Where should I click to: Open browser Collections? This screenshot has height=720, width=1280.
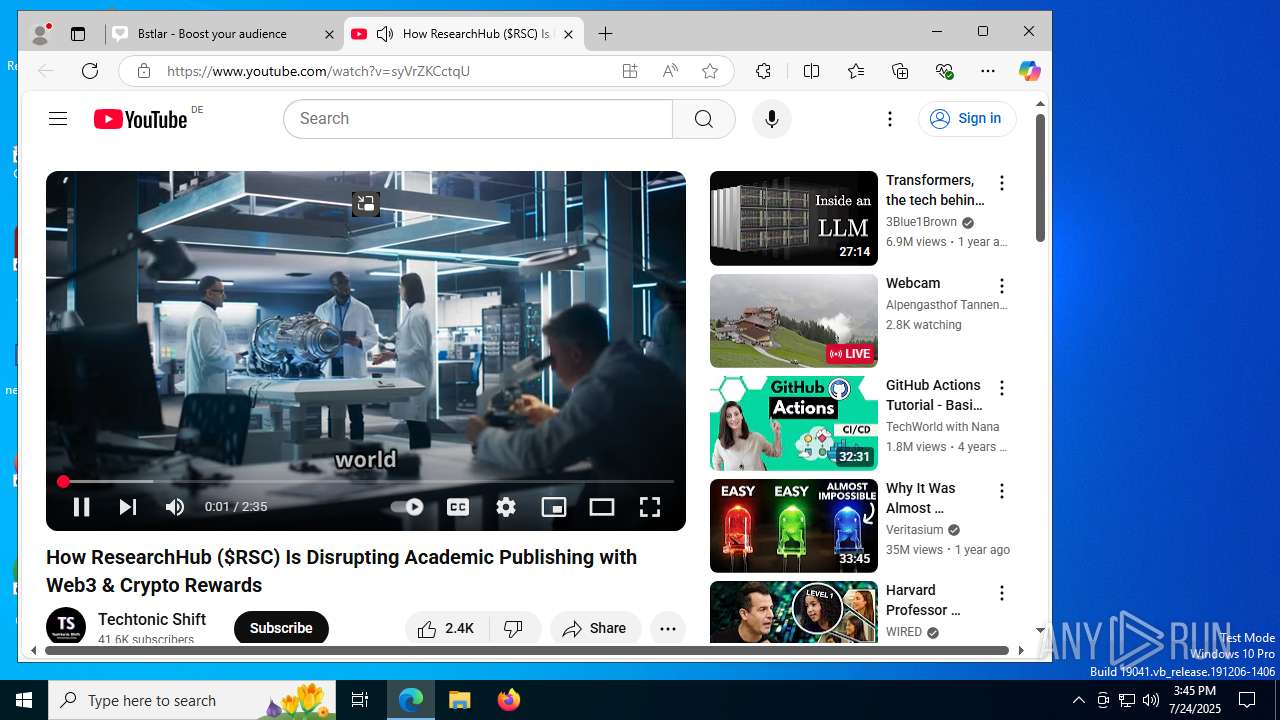900,71
